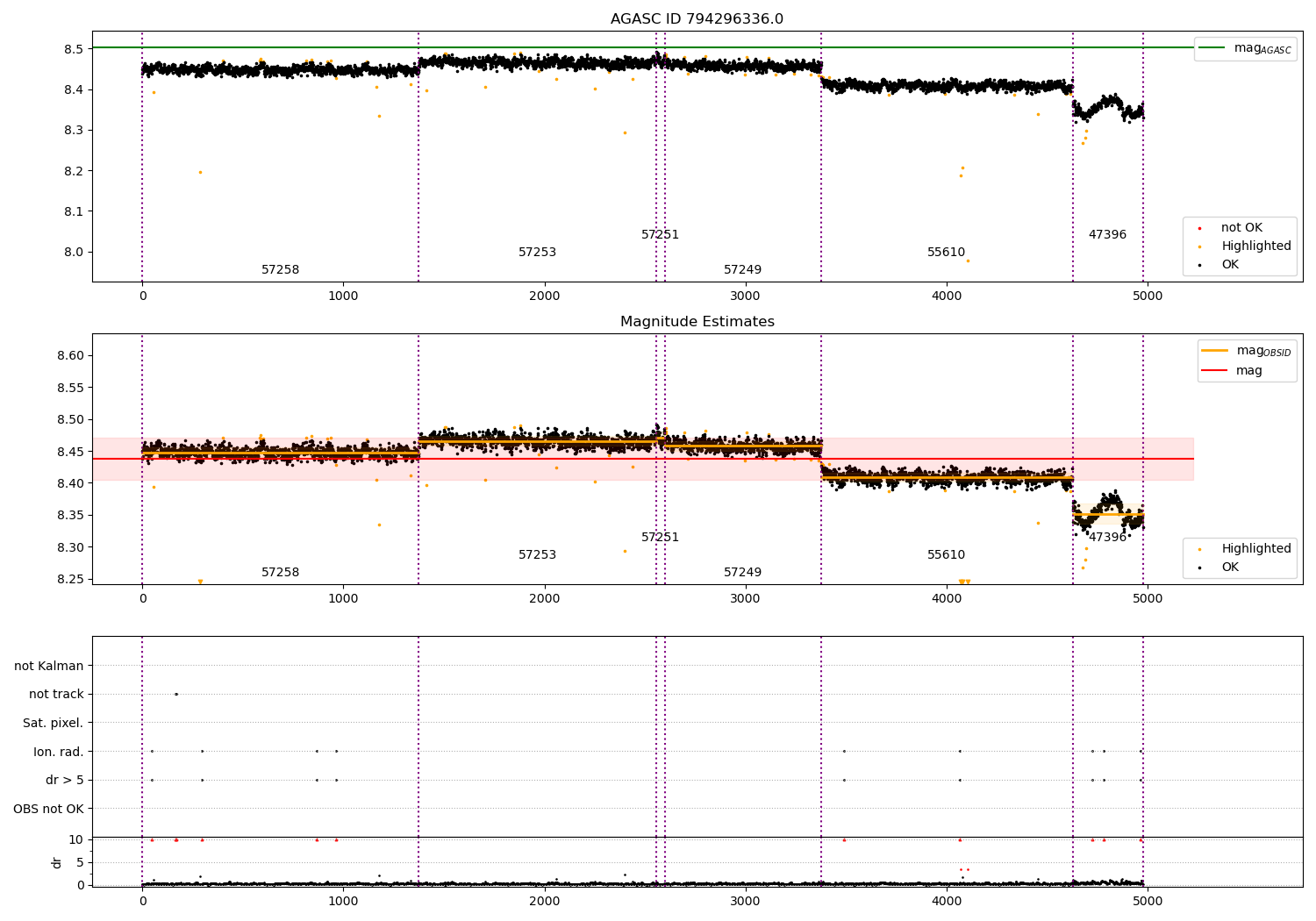
Task: Click label 55610 in Magnitude Estimates plot
Action: tap(946, 555)
